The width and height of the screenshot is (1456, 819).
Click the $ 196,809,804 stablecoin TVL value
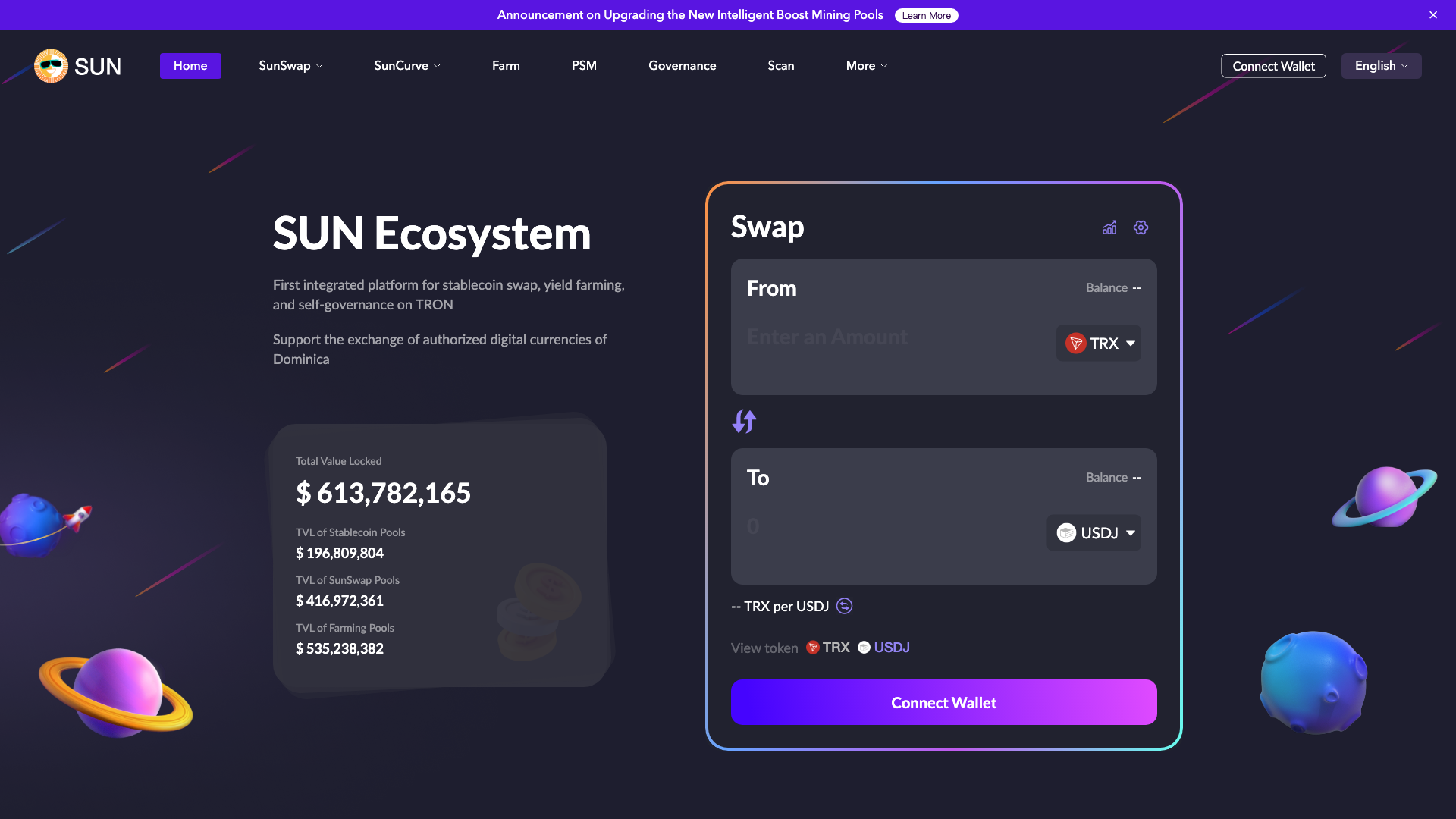coord(340,554)
